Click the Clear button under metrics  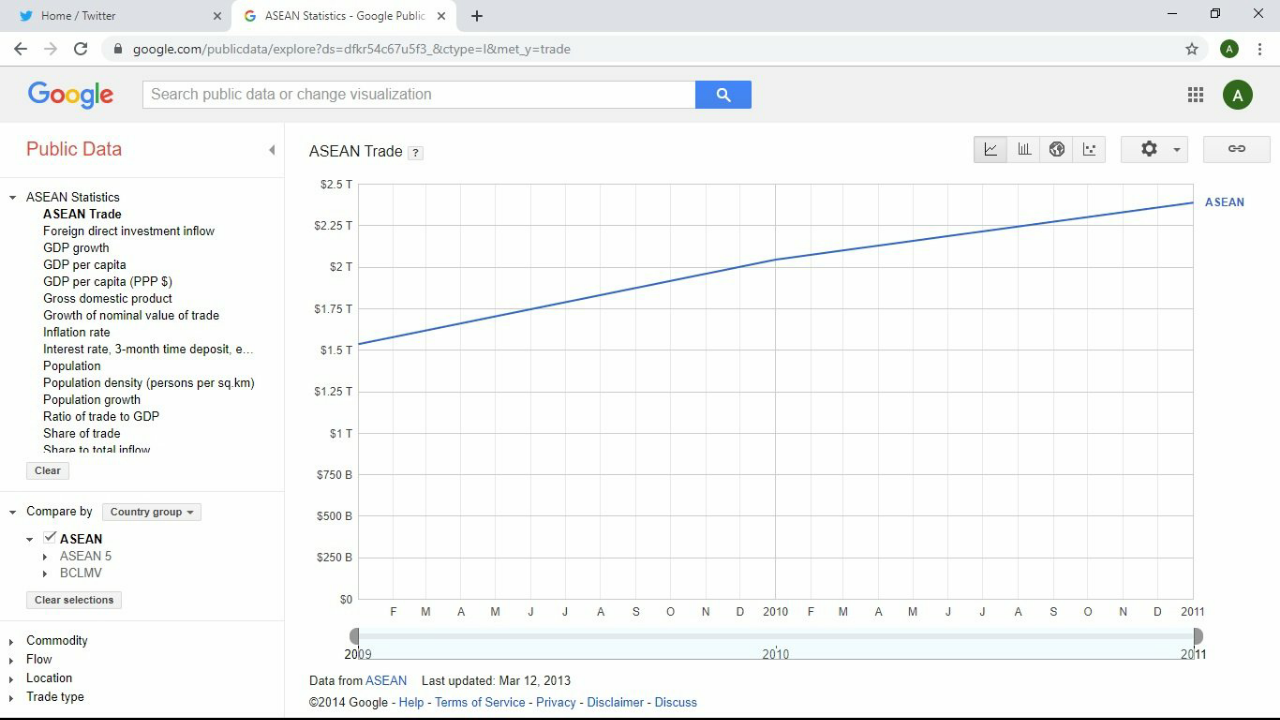tap(48, 471)
